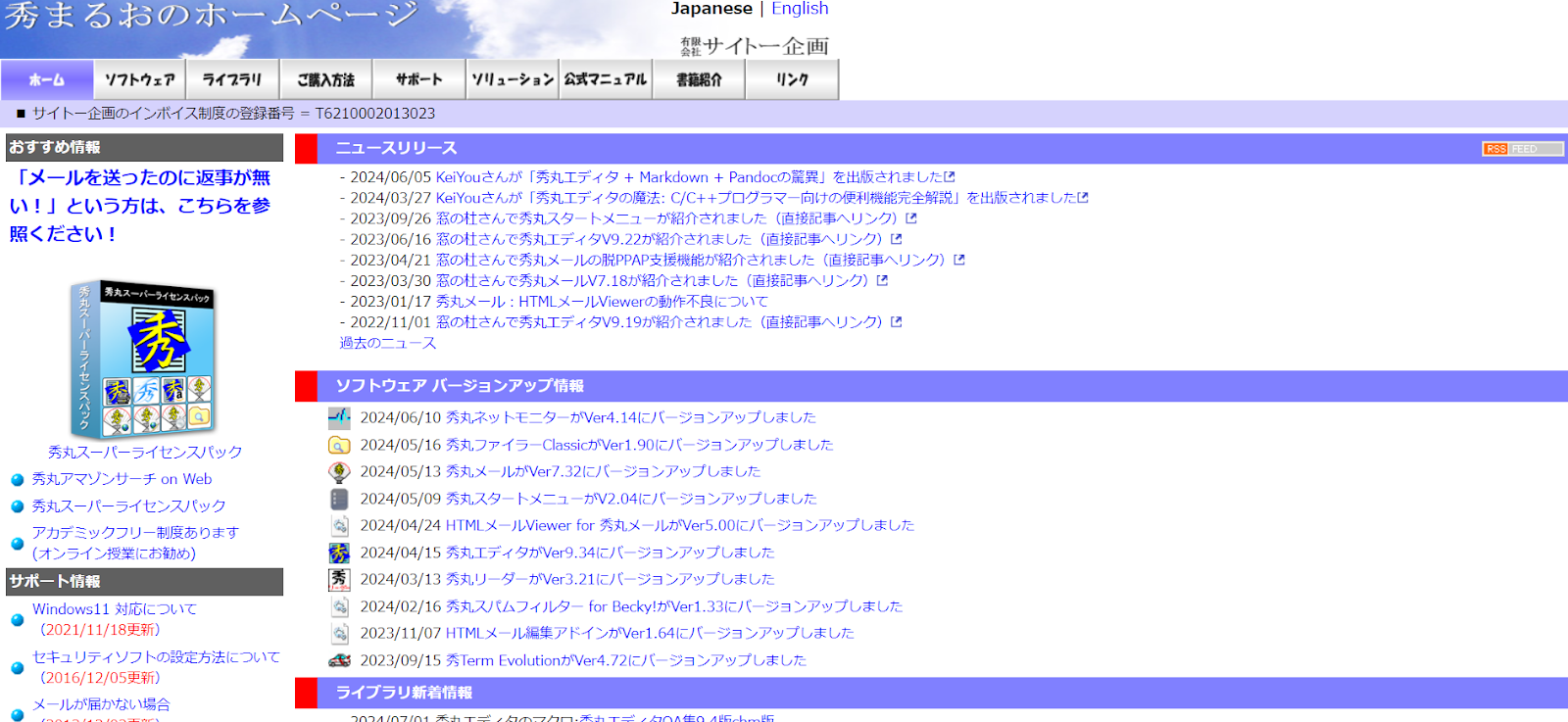Image resolution: width=1568 pixels, height=722 pixels.
Task: Switch language to English
Action: click(800, 9)
